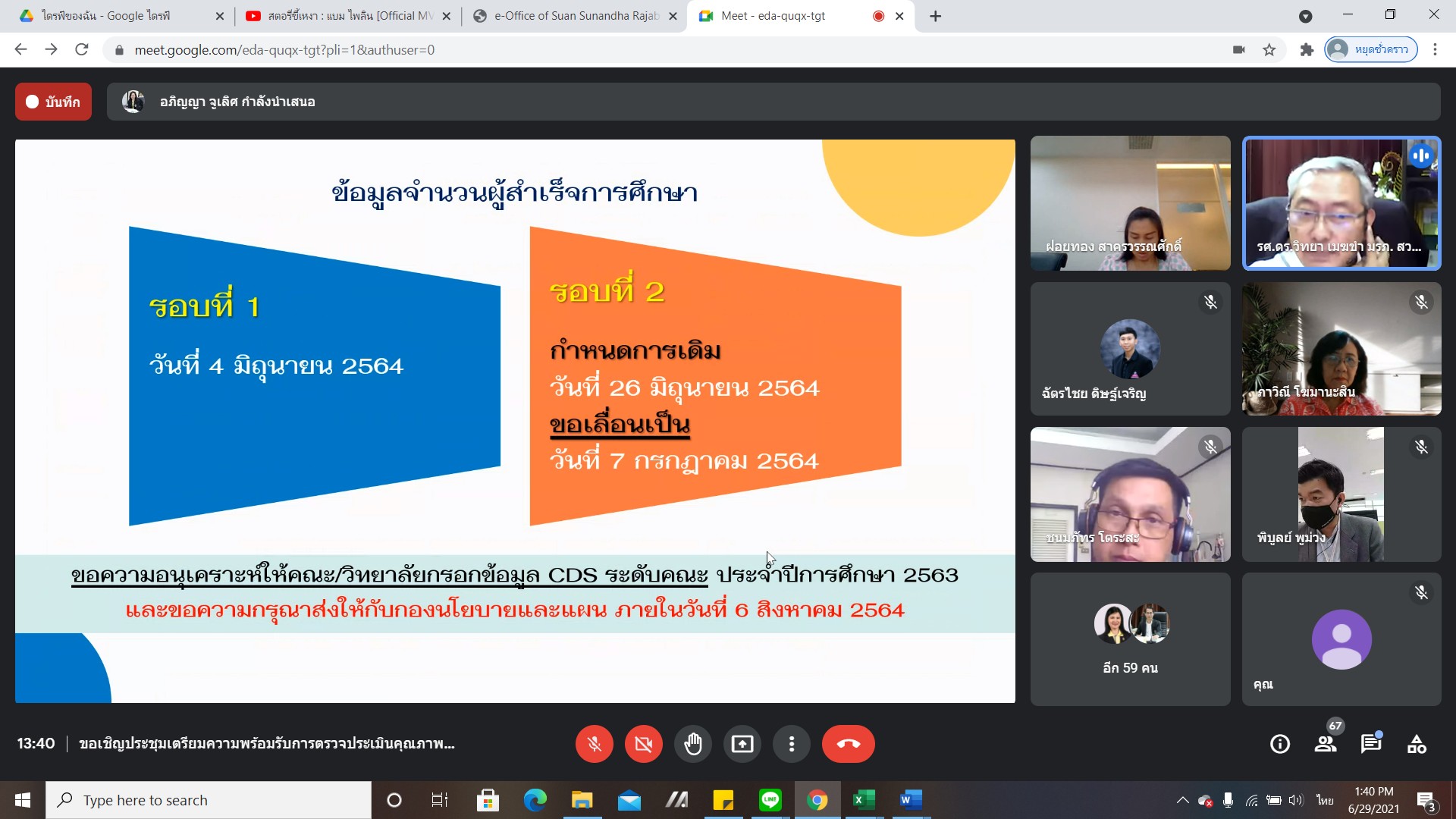This screenshot has width=1456, height=819.
Task: Show hidden system tray icons chevron
Action: [1182, 800]
